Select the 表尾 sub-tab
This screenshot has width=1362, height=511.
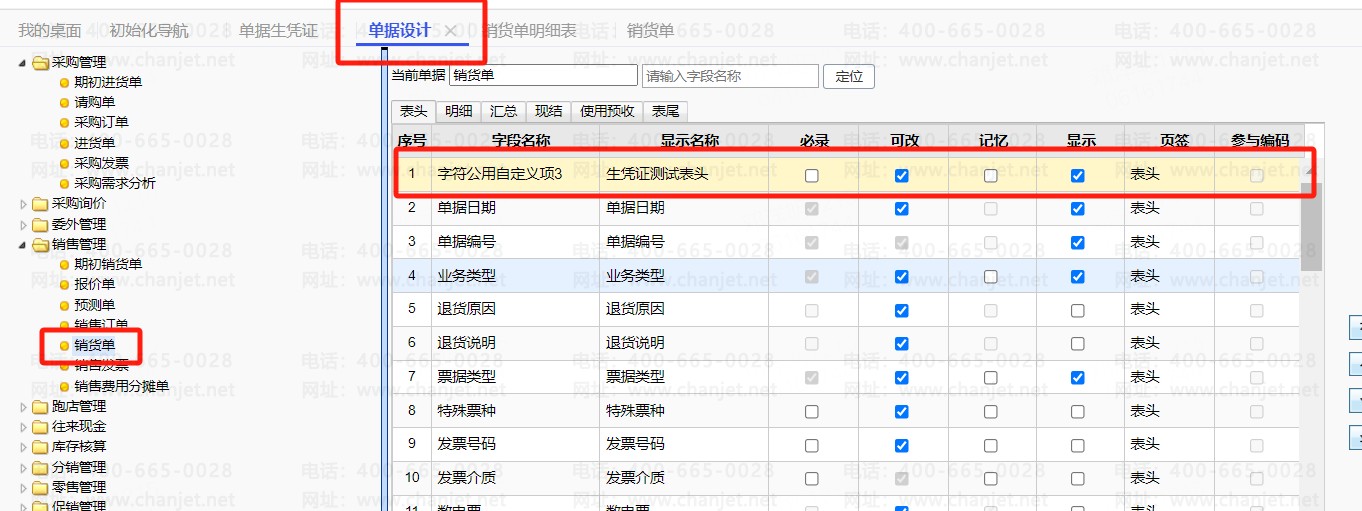coord(666,111)
